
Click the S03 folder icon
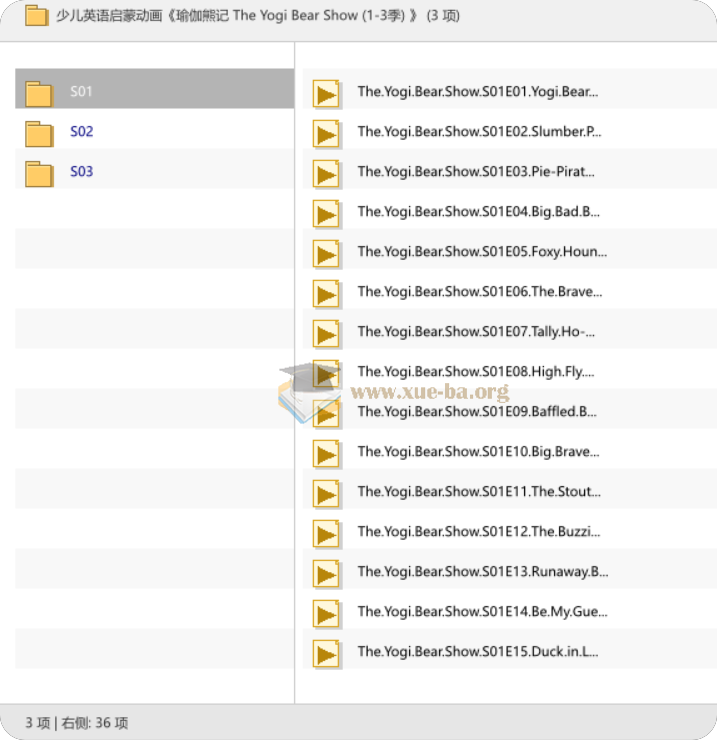click(39, 174)
